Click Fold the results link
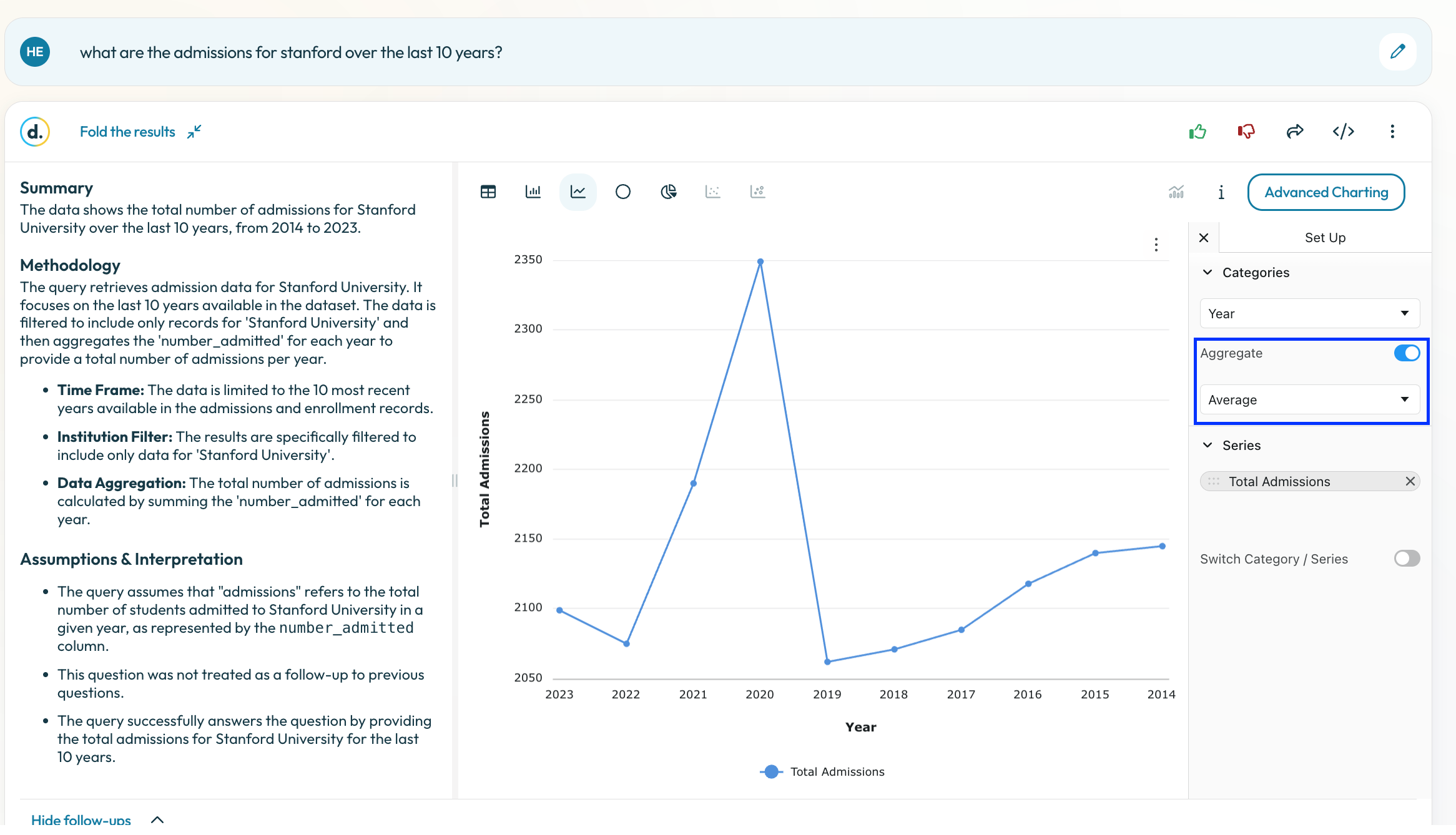This screenshot has height=835, width=1456. (127, 132)
